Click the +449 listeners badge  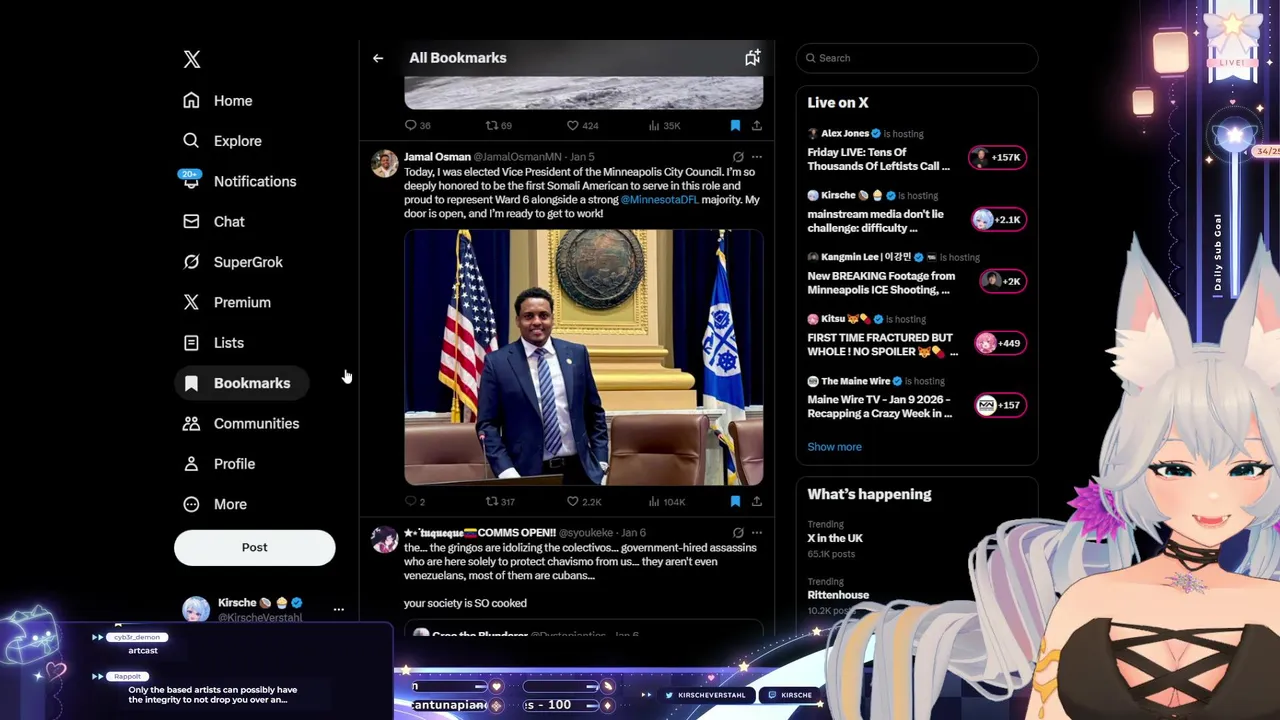click(1000, 343)
